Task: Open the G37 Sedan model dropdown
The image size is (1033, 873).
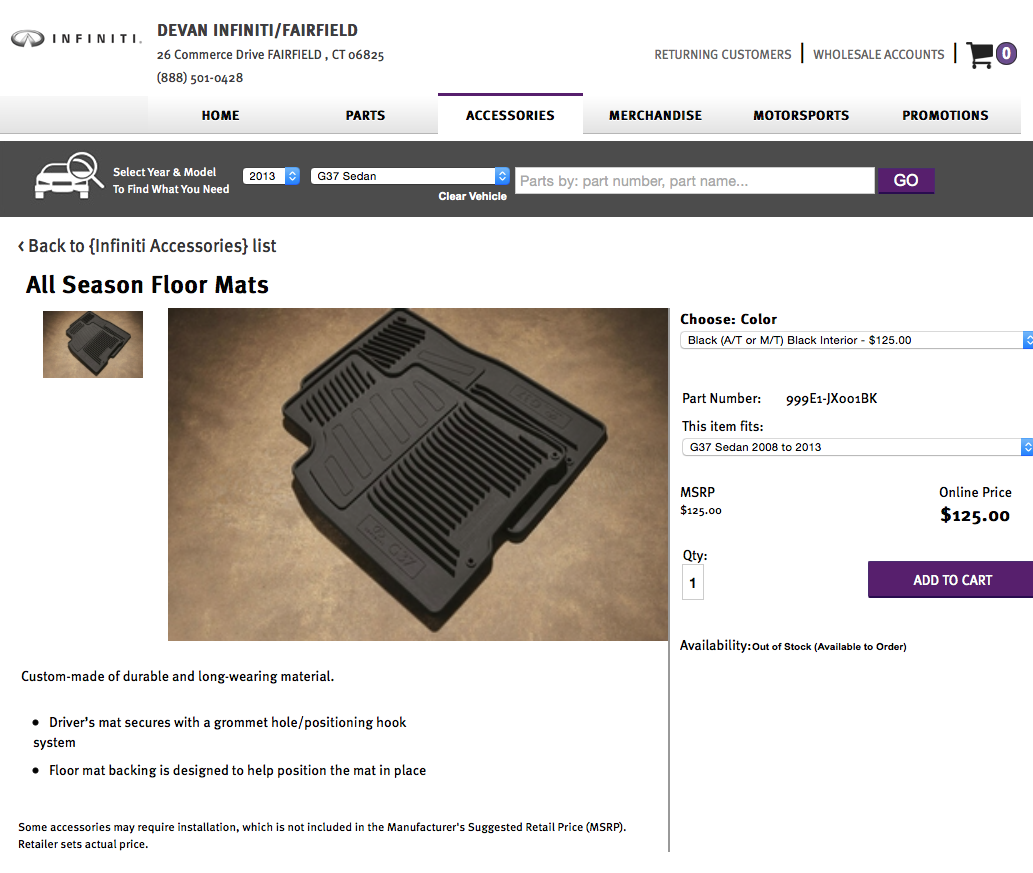Action: pyautogui.click(x=410, y=176)
